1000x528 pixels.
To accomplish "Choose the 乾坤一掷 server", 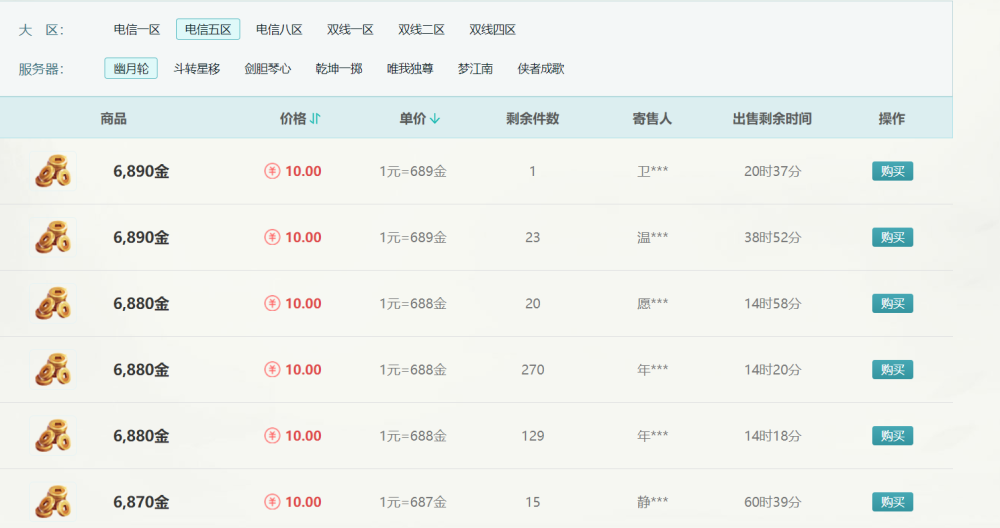I will (339, 69).
